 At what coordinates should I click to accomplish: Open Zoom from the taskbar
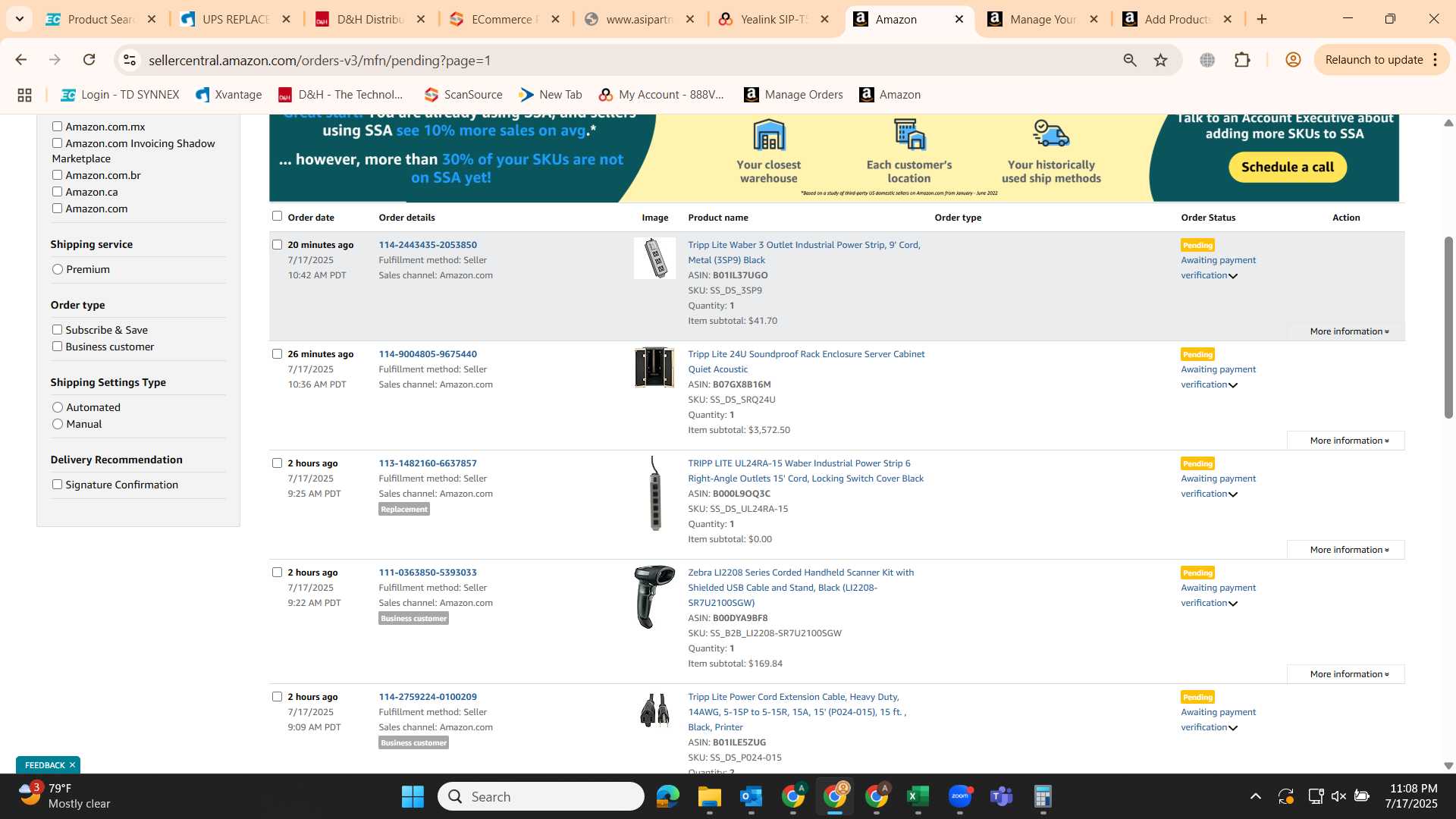click(x=960, y=796)
